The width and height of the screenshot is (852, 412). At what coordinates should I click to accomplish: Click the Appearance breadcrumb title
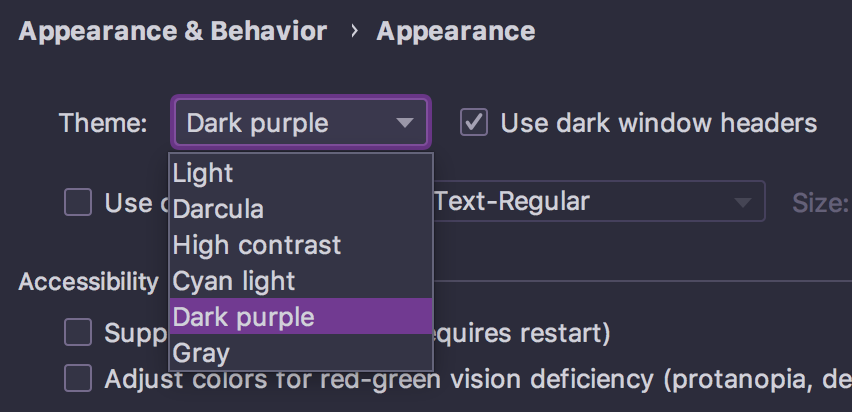pos(455,32)
